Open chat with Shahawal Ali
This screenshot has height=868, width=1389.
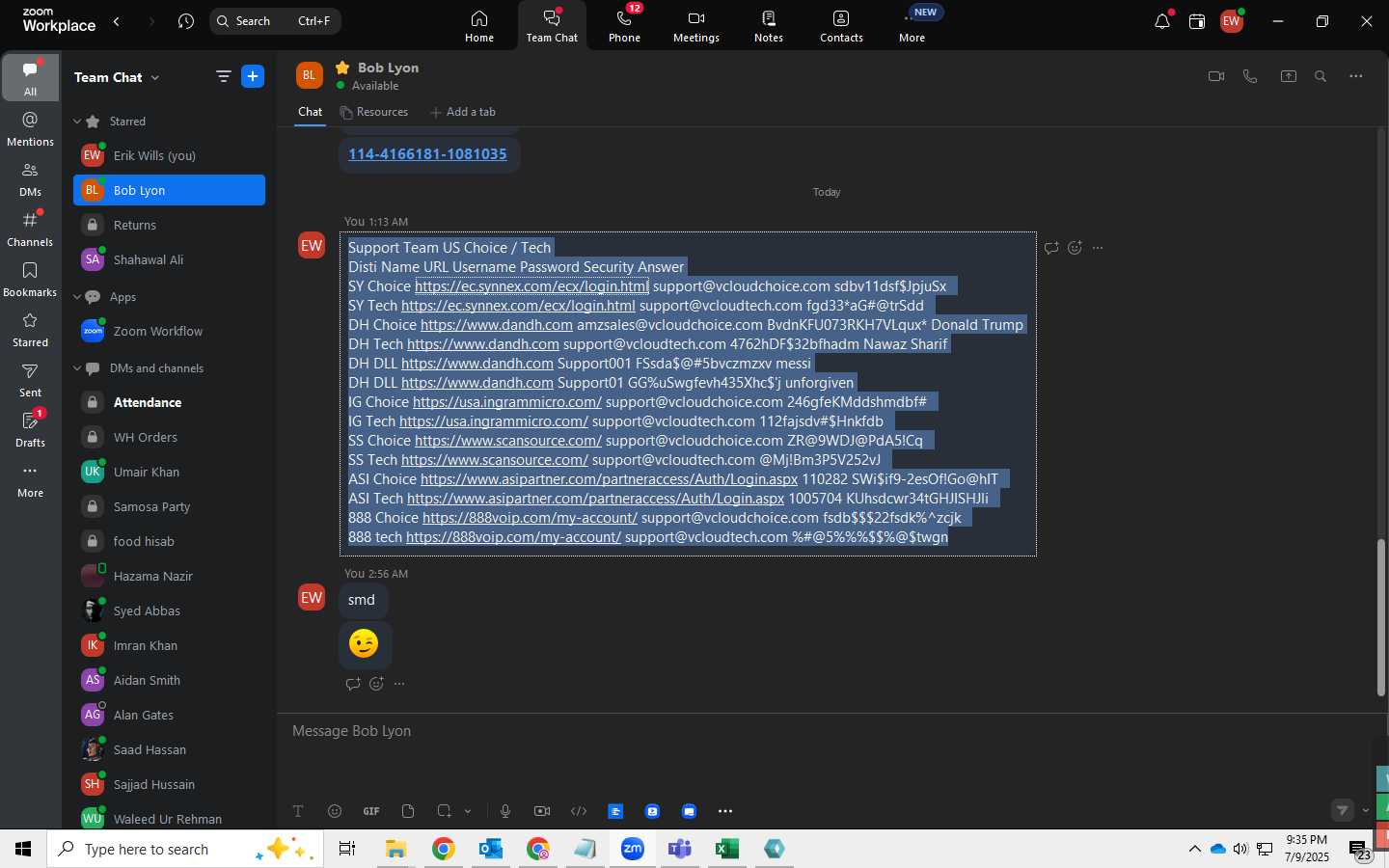(x=169, y=259)
